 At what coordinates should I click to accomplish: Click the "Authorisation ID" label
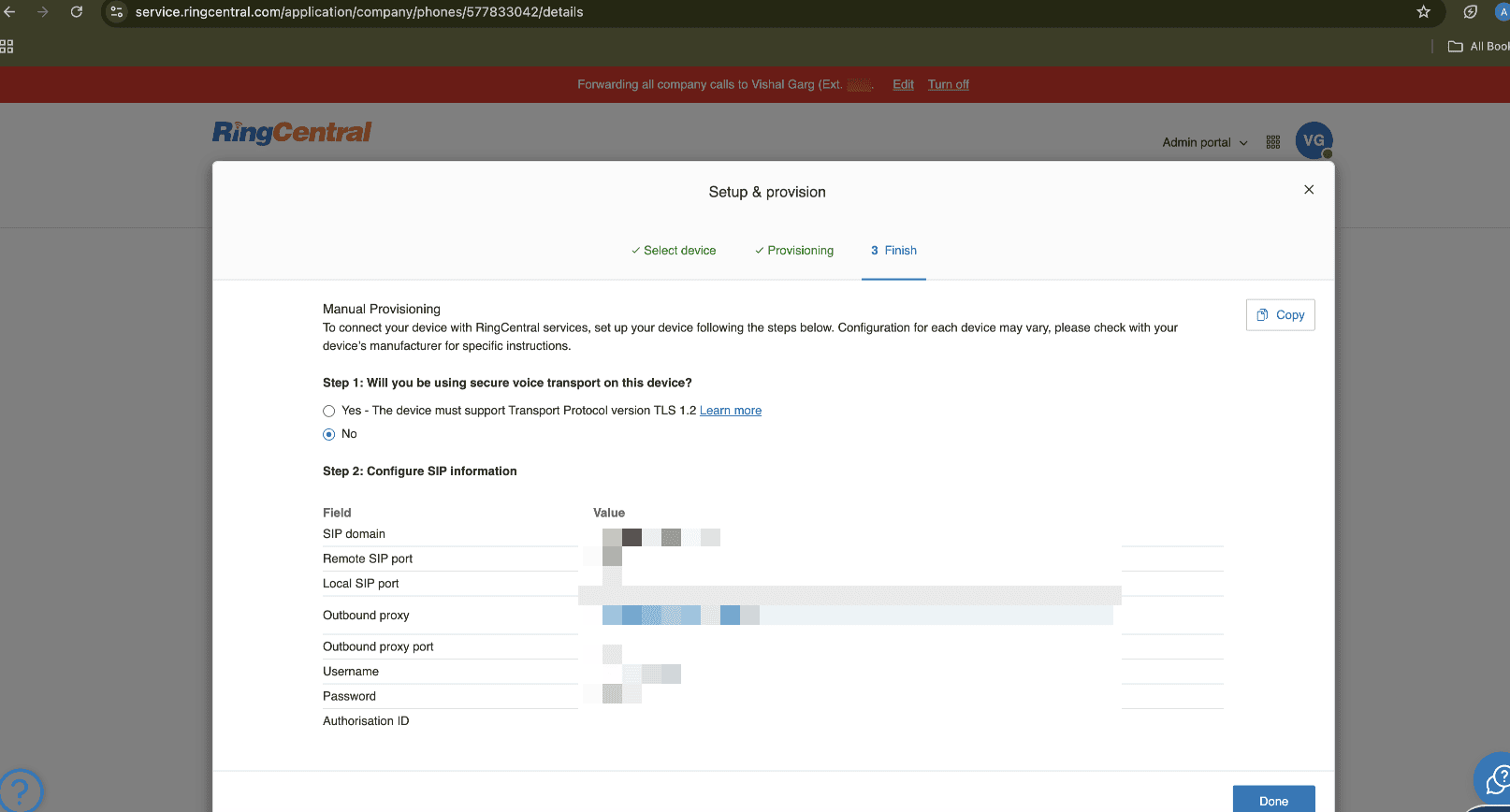click(x=366, y=721)
